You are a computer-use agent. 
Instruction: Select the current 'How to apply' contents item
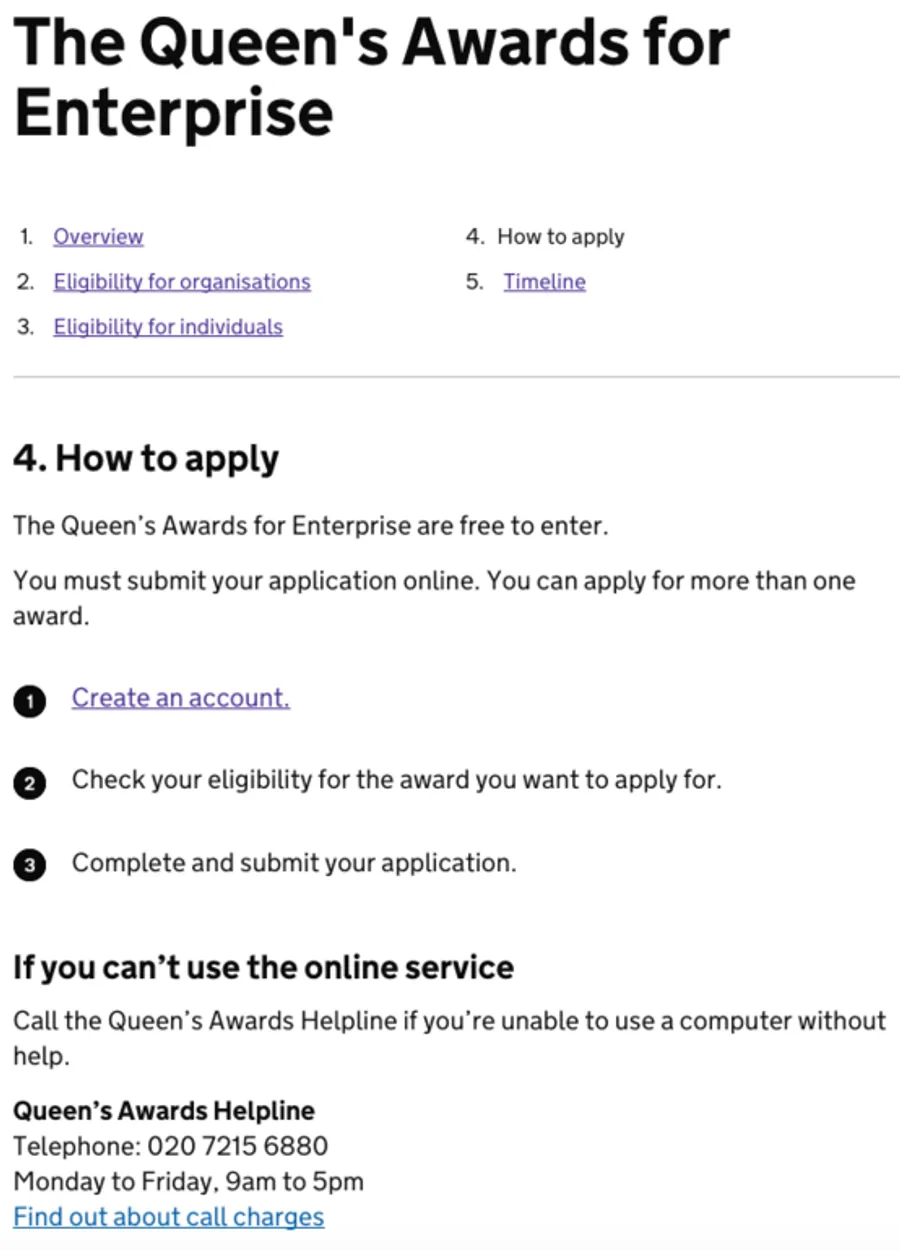click(560, 237)
